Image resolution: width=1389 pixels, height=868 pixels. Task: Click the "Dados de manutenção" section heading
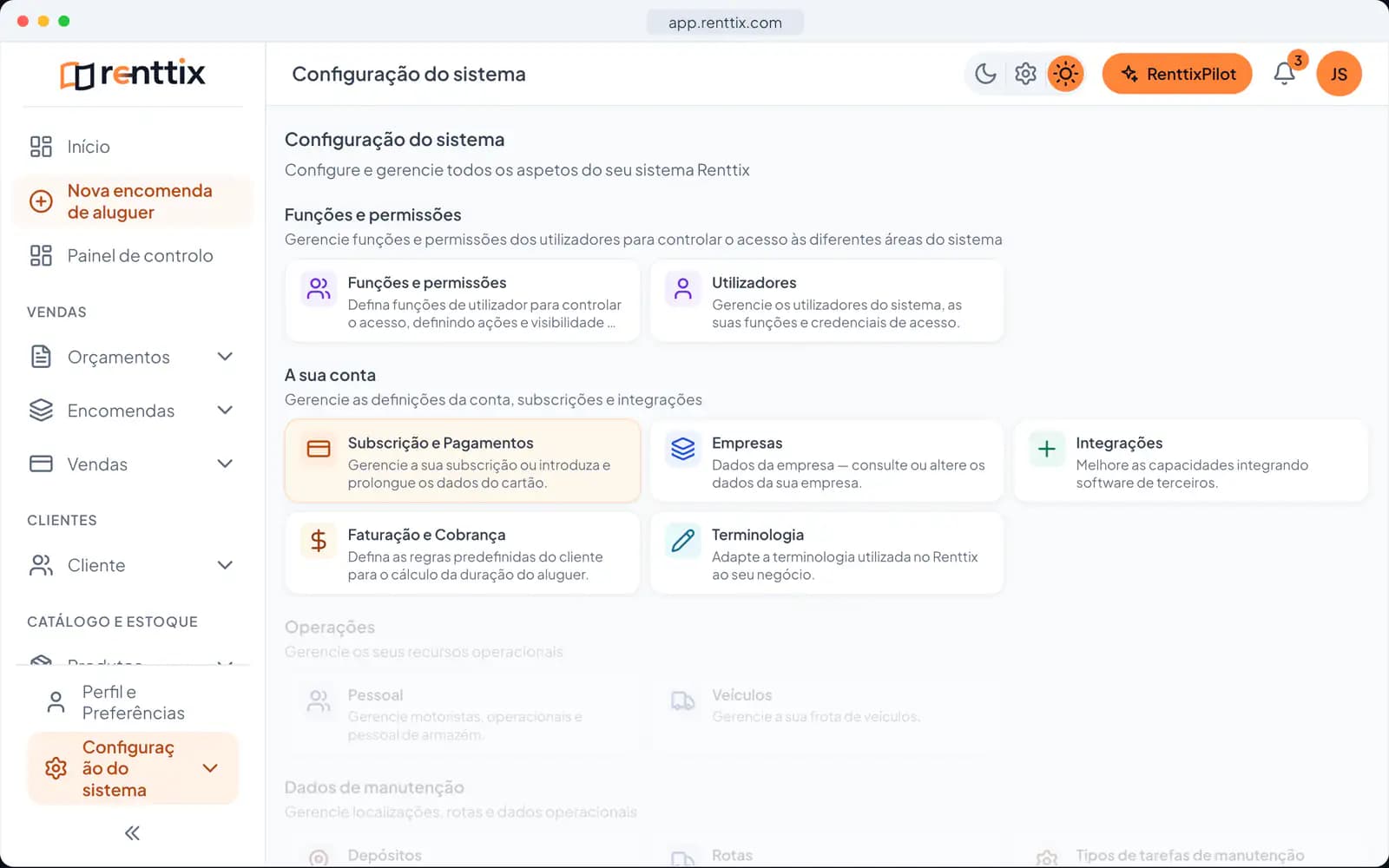pyautogui.click(x=374, y=787)
